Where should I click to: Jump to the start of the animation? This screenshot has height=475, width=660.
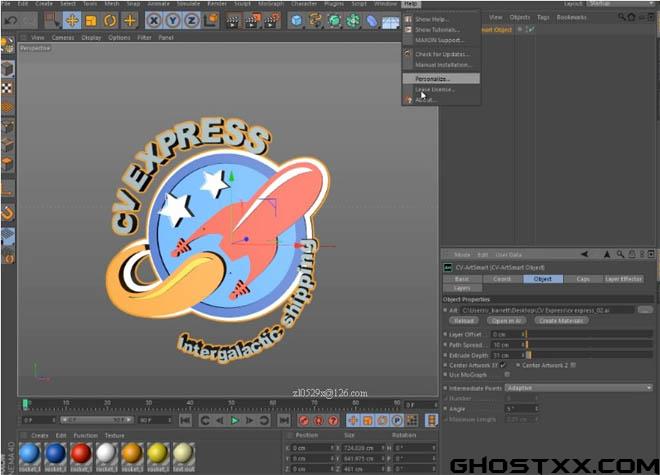pyautogui.click(x=185, y=420)
